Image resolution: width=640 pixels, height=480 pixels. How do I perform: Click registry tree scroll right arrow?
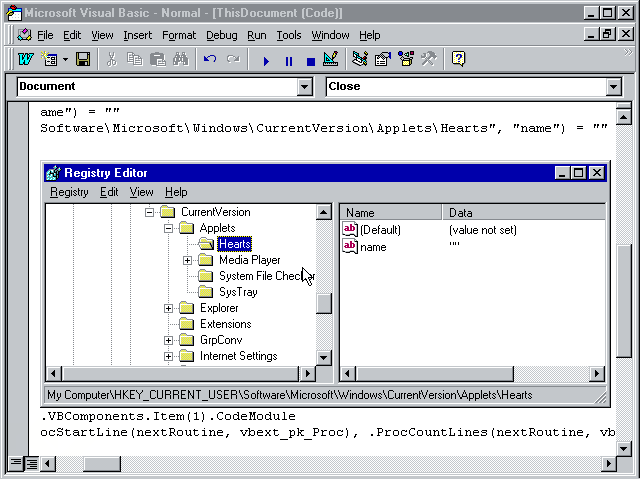pyautogui.click(x=307, y=373)
